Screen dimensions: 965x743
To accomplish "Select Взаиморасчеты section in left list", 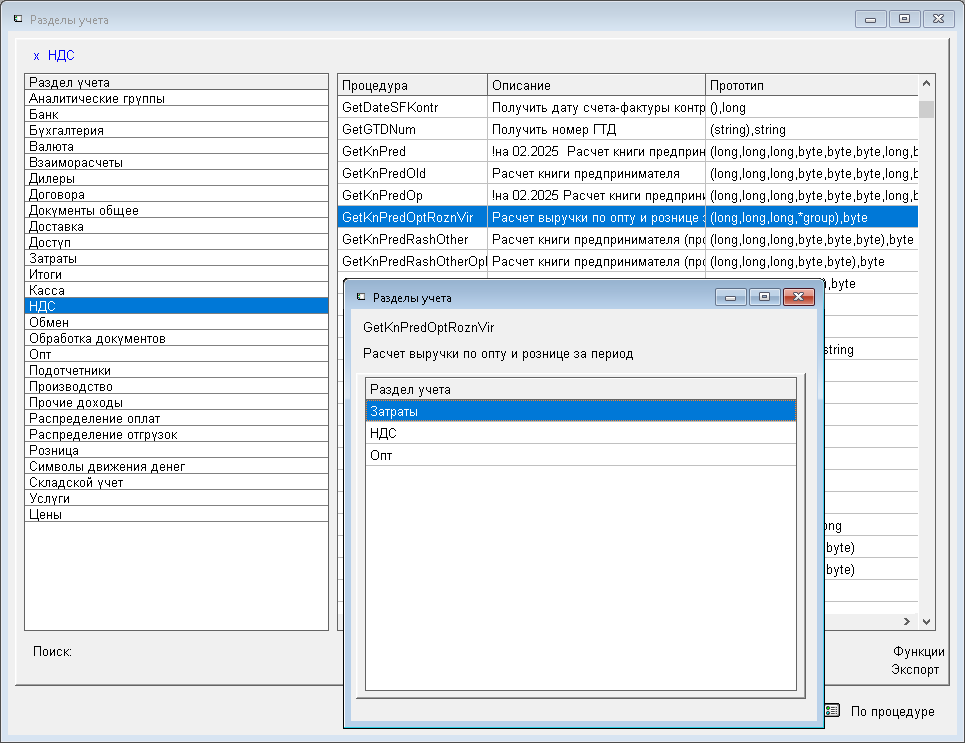I will click(76, 162).
